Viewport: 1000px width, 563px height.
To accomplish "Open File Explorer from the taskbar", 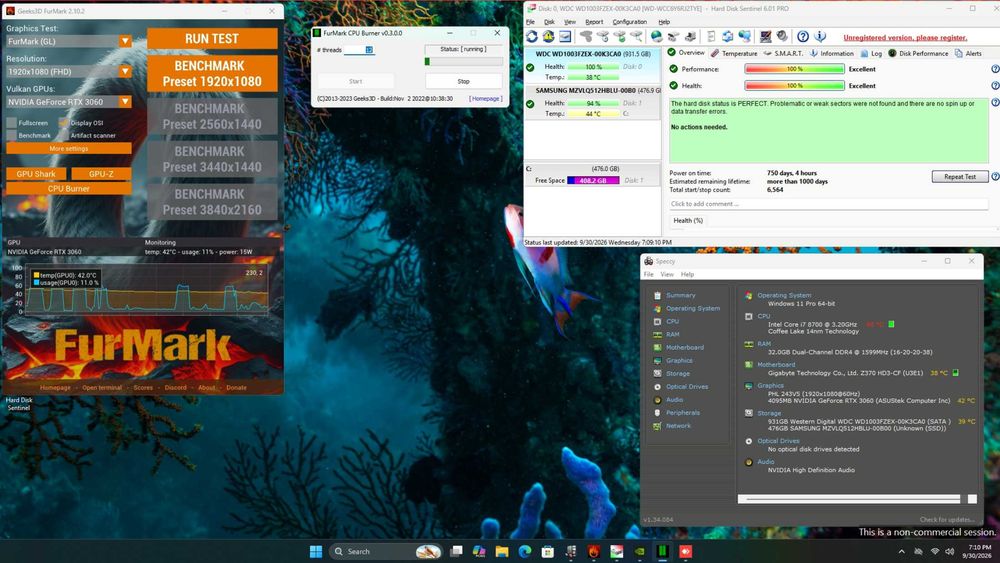I will (x=502, y=552).
